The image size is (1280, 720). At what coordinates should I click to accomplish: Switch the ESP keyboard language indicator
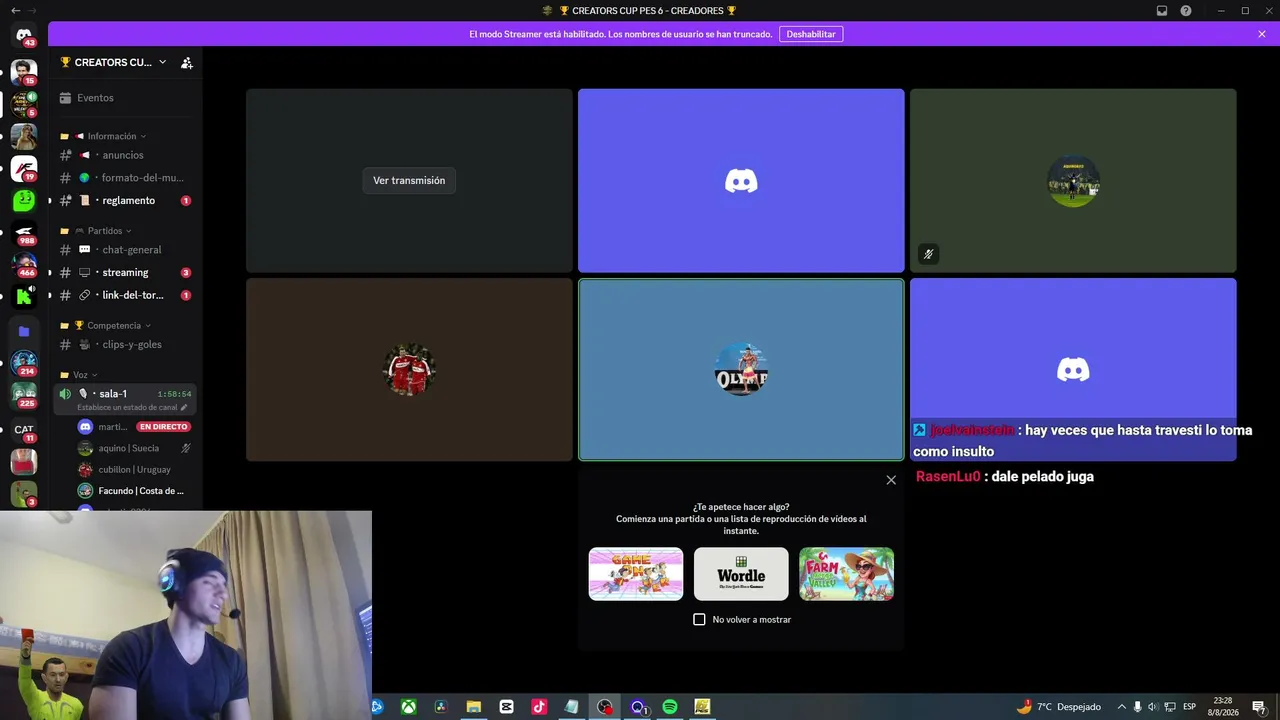1189,707
